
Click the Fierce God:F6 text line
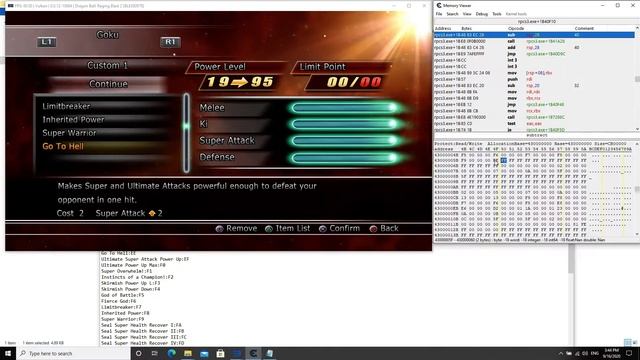pyautogui.click(x=119, y=301)
